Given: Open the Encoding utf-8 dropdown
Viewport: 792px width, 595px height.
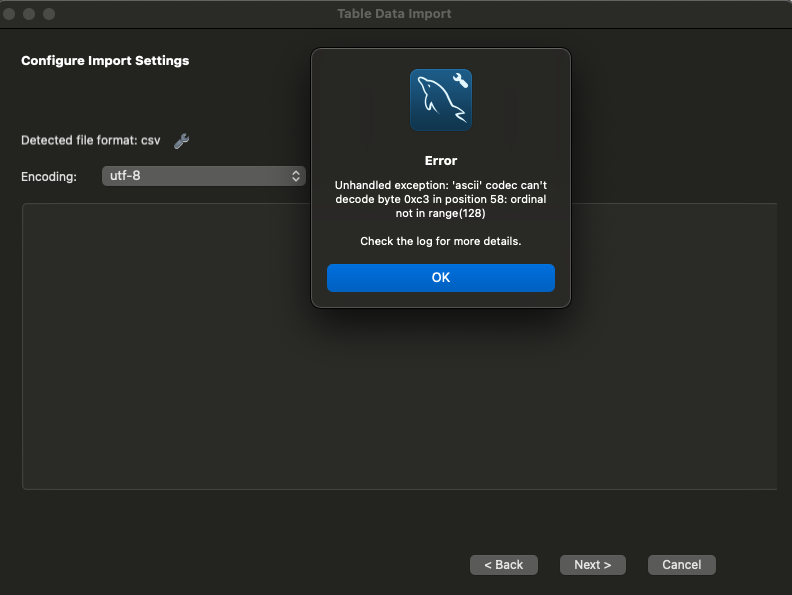Looking at the screenshot, I should pos(204,176).
